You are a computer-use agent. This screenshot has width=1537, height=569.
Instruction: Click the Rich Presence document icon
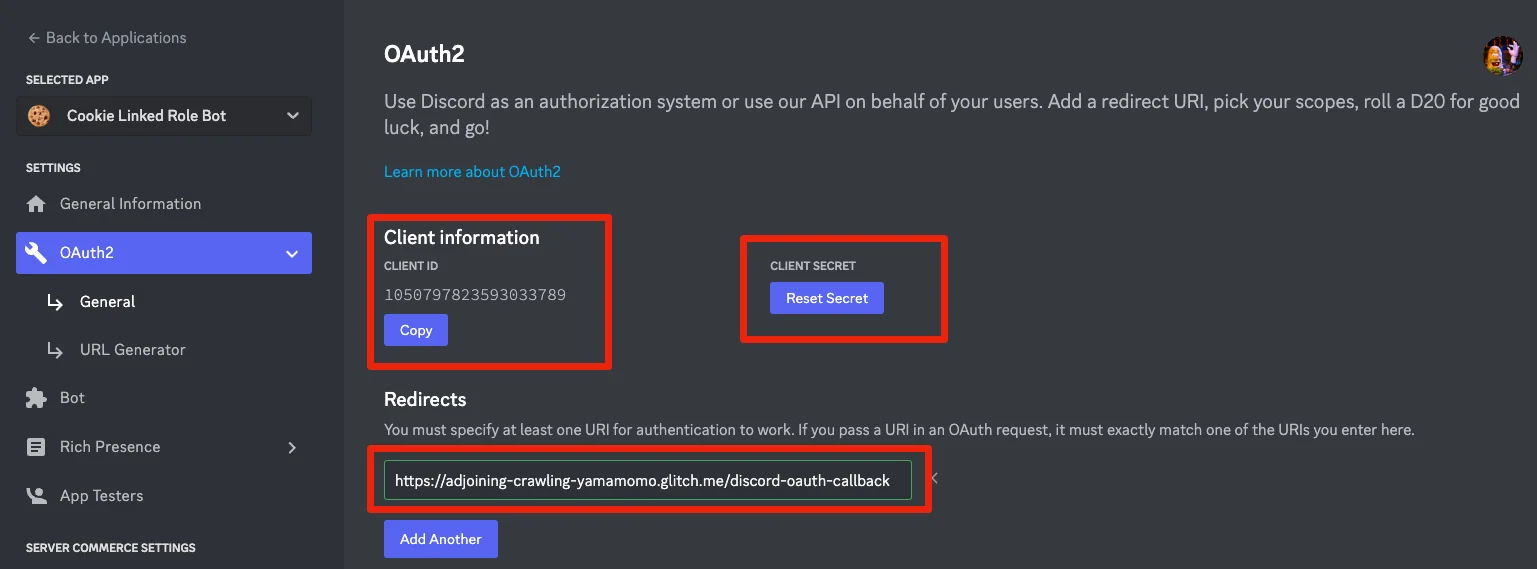pos(36,447)
